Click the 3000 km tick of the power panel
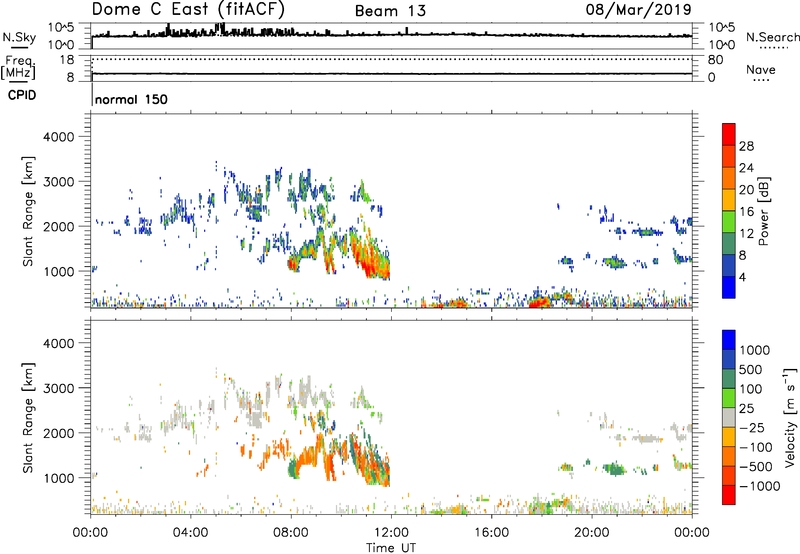Screen dimensions: 800x554 tap(59, 182)
